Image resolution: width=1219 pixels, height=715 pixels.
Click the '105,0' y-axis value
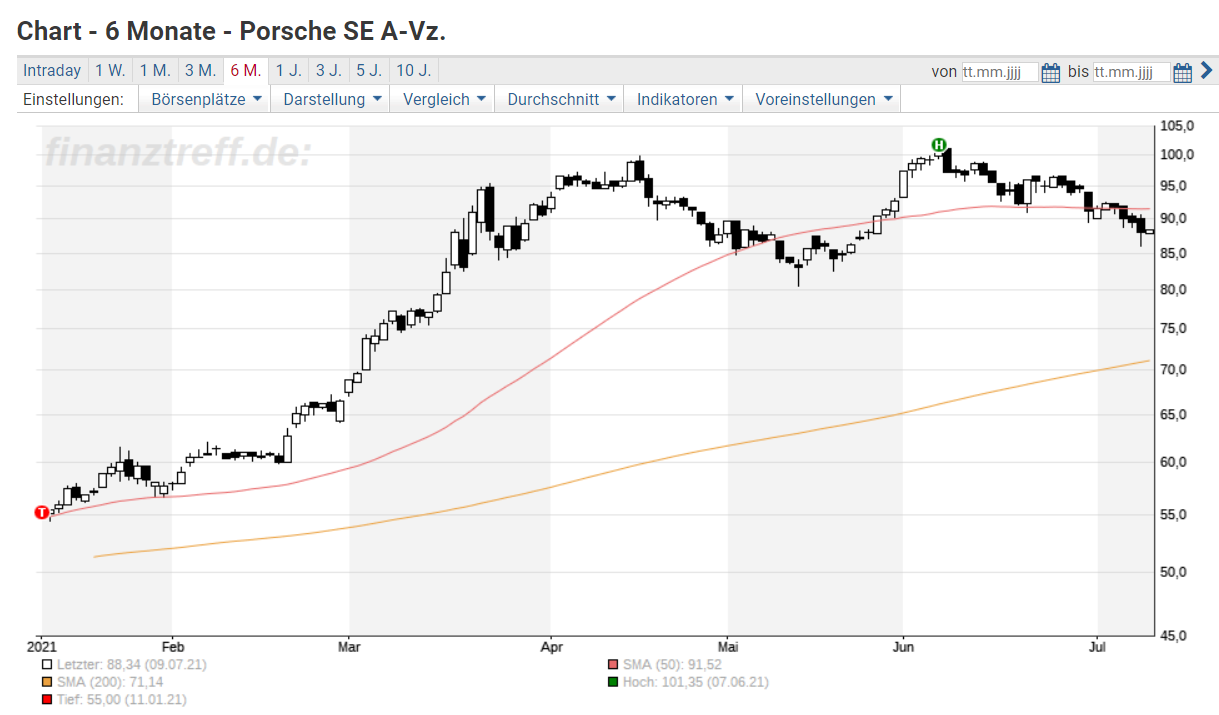[x=1178, y=126]
